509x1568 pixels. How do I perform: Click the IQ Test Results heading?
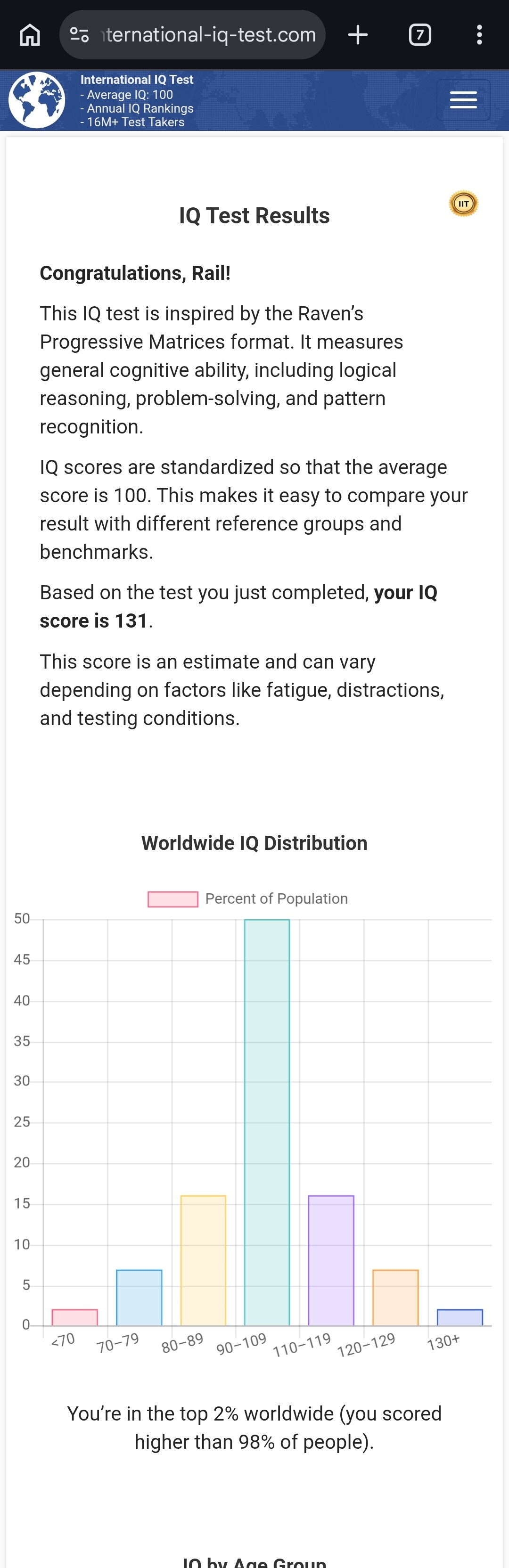coord(254,215)
